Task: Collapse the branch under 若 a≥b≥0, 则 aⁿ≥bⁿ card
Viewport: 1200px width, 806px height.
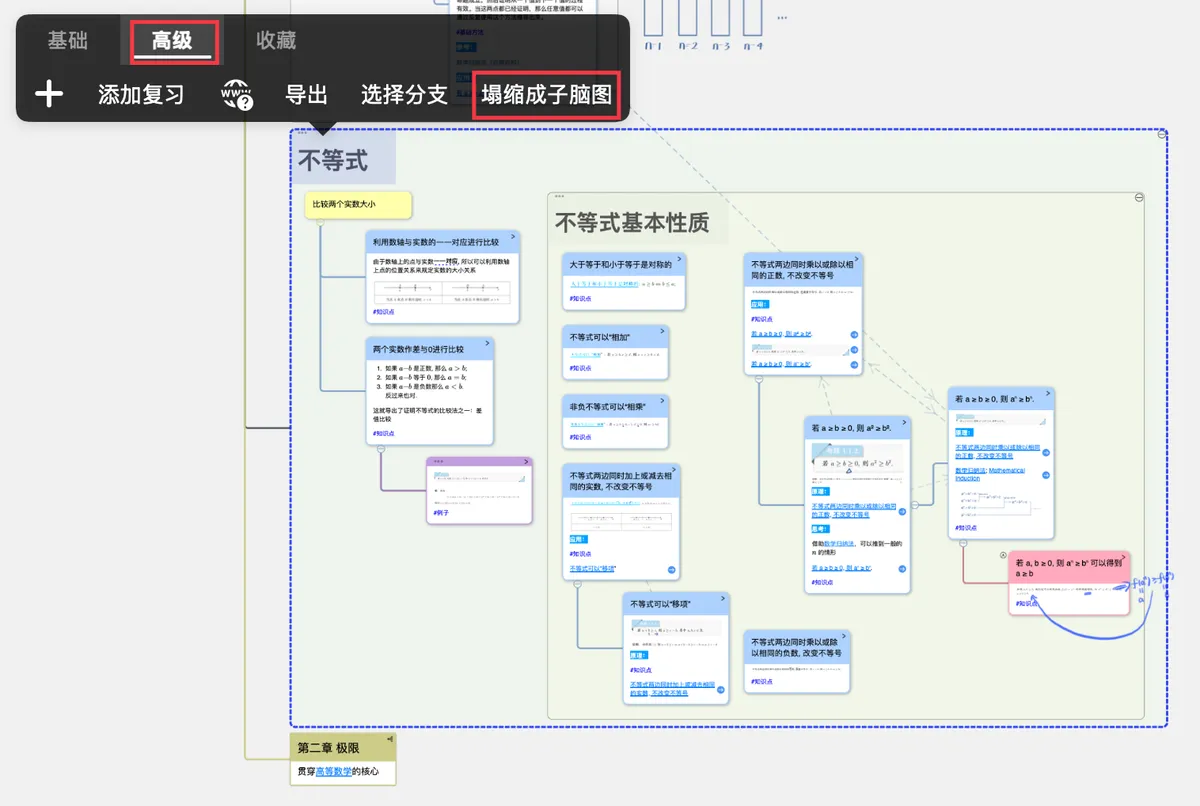Action: (963, 543)
